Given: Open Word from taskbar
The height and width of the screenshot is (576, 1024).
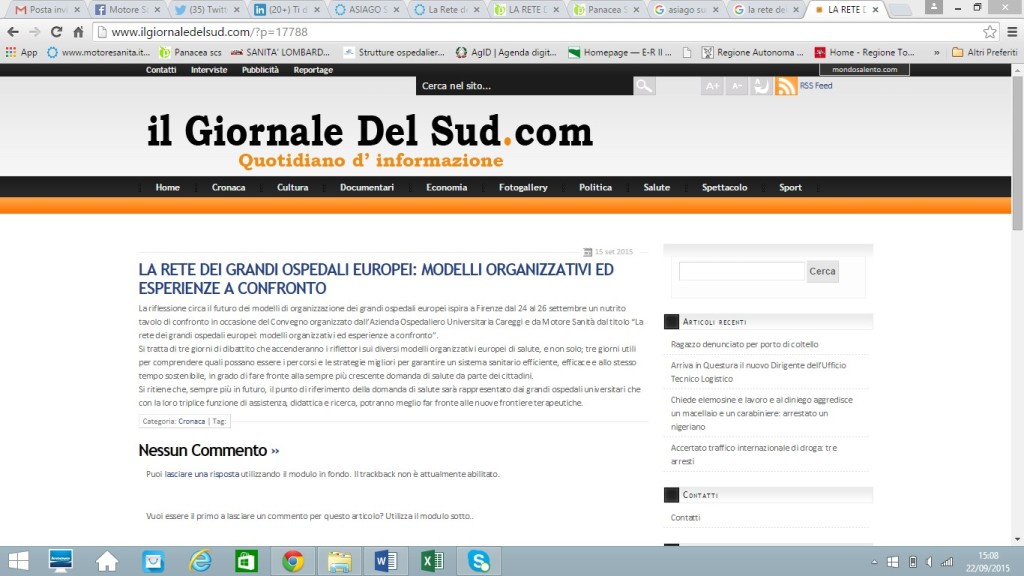Looking at the screenshot, I should [x=385, y=561].
